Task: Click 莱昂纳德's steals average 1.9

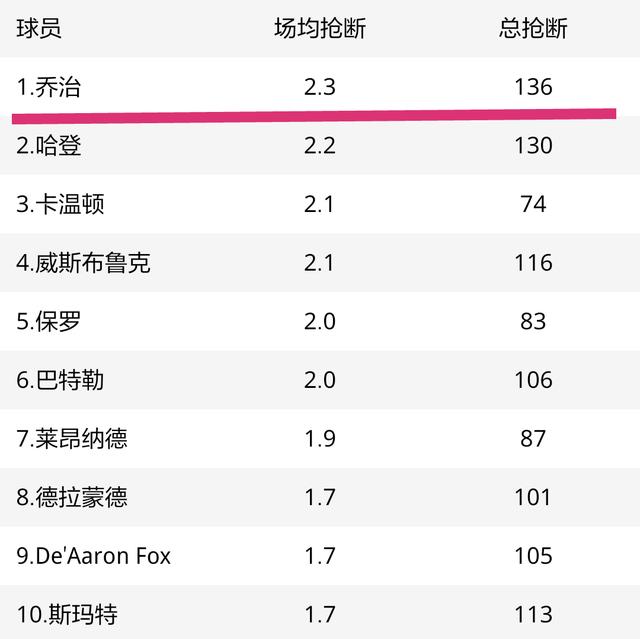Action: 320,439
